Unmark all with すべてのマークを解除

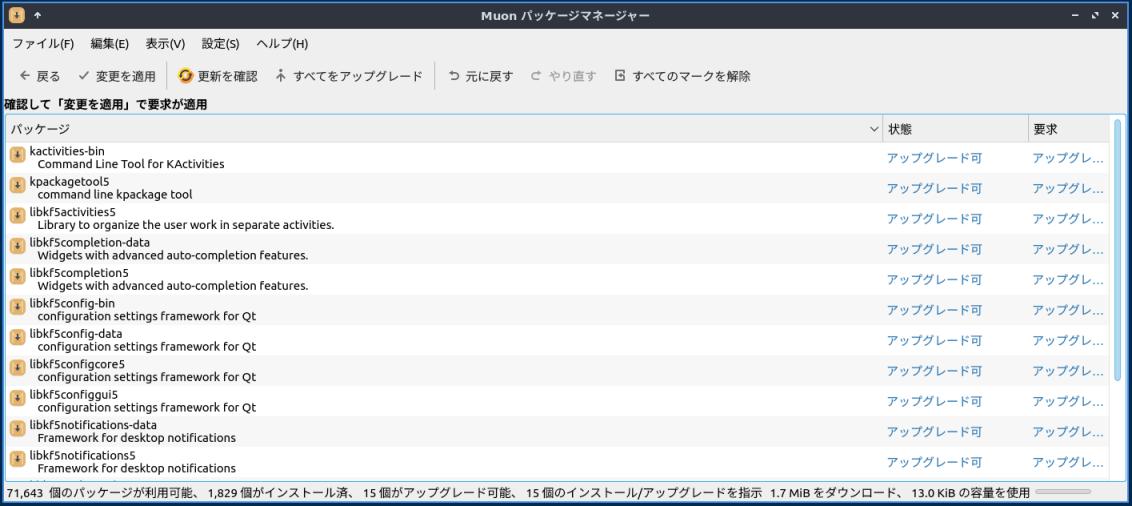[682, 76]
